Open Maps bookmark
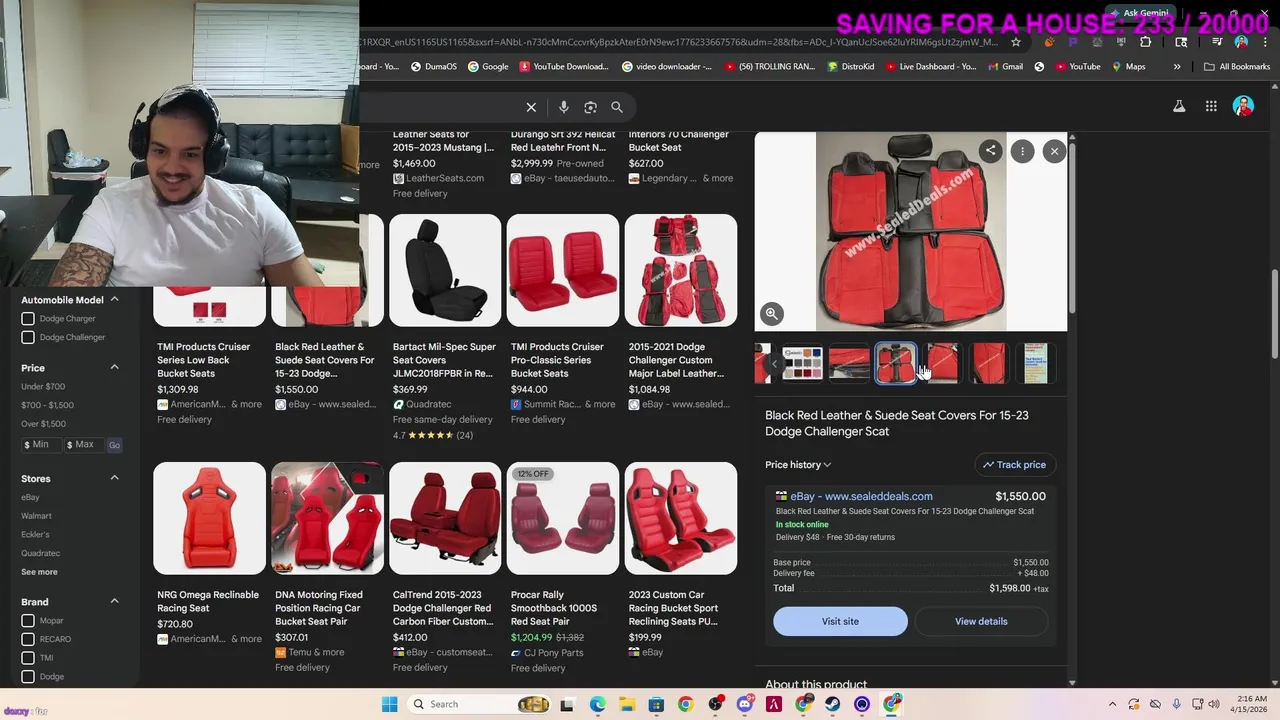1280x720 pixels. point(1127,67)
